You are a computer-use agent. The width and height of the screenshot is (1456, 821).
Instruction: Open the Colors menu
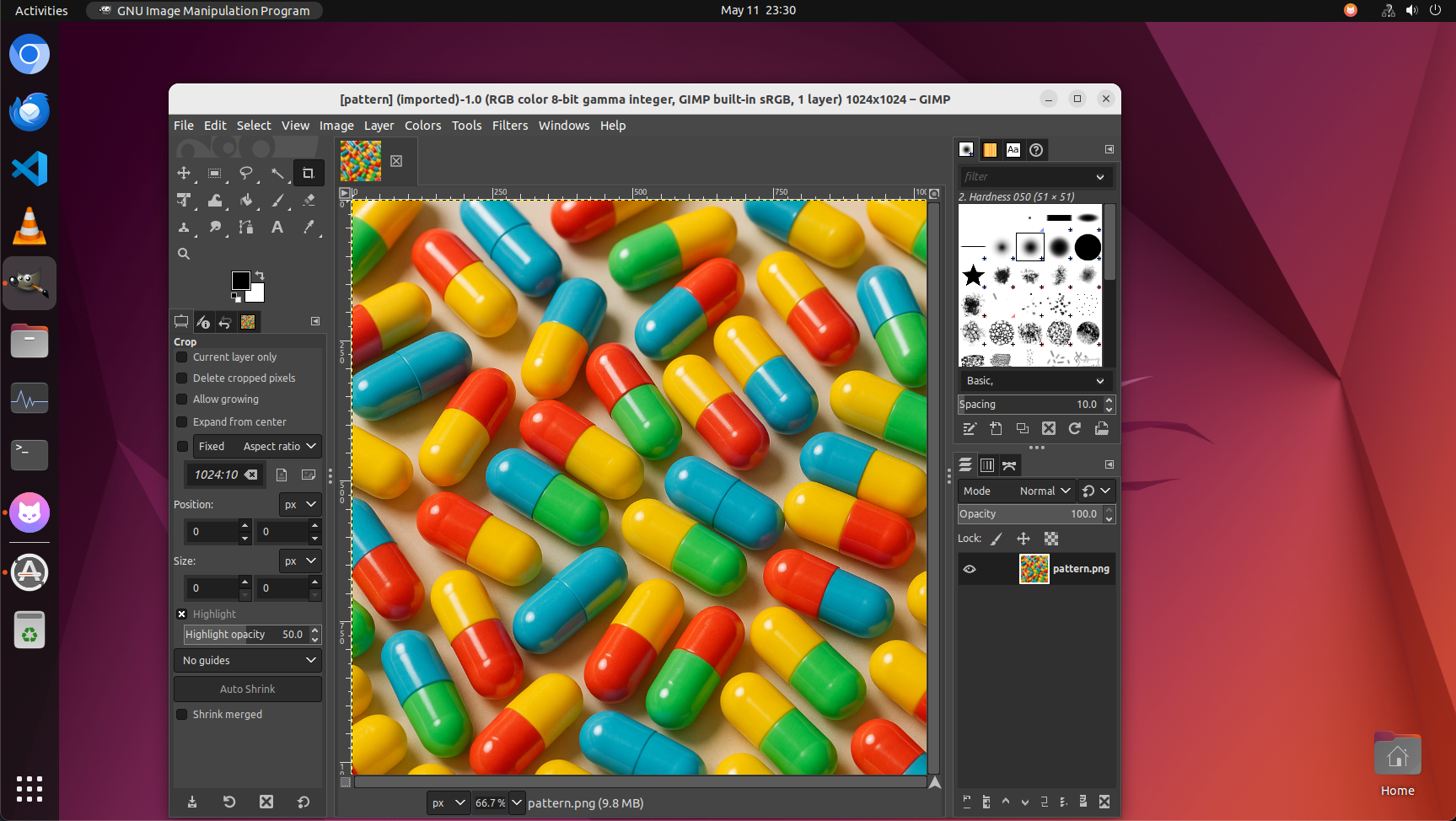[422, 126]
